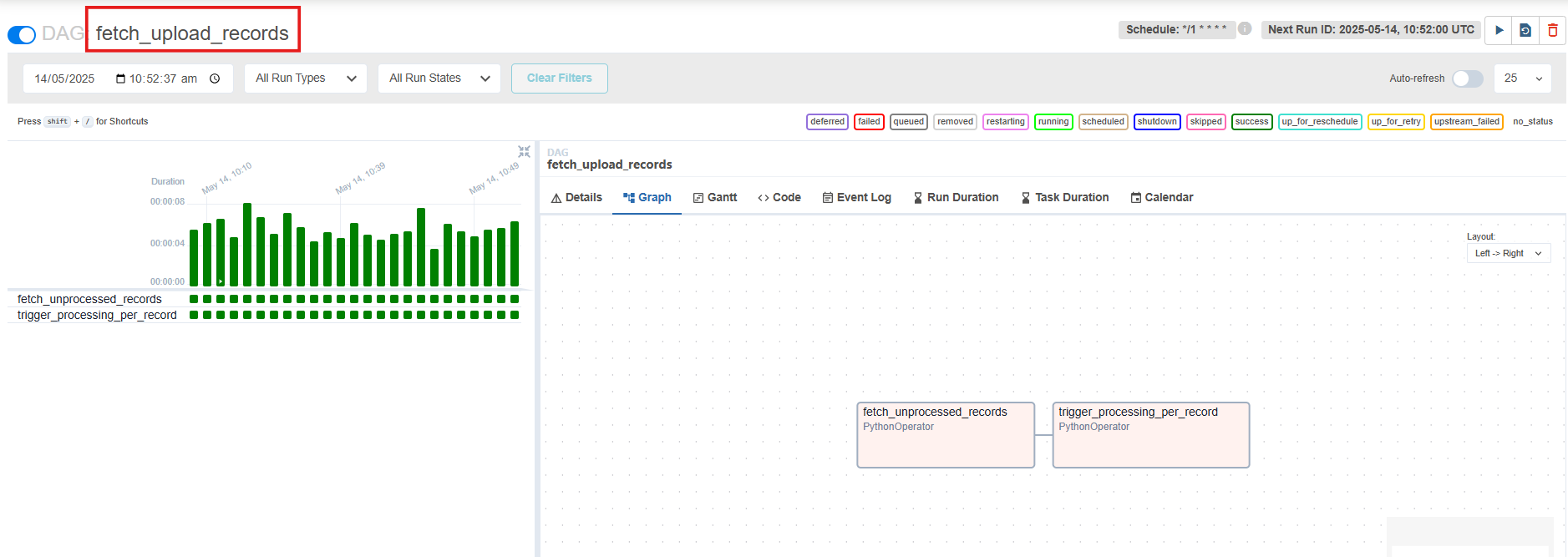Image resolution: width=1568 pixels, height=557 pixels.
Task: Expand the All Run States dropdown
Action: (x=439, y=78)
